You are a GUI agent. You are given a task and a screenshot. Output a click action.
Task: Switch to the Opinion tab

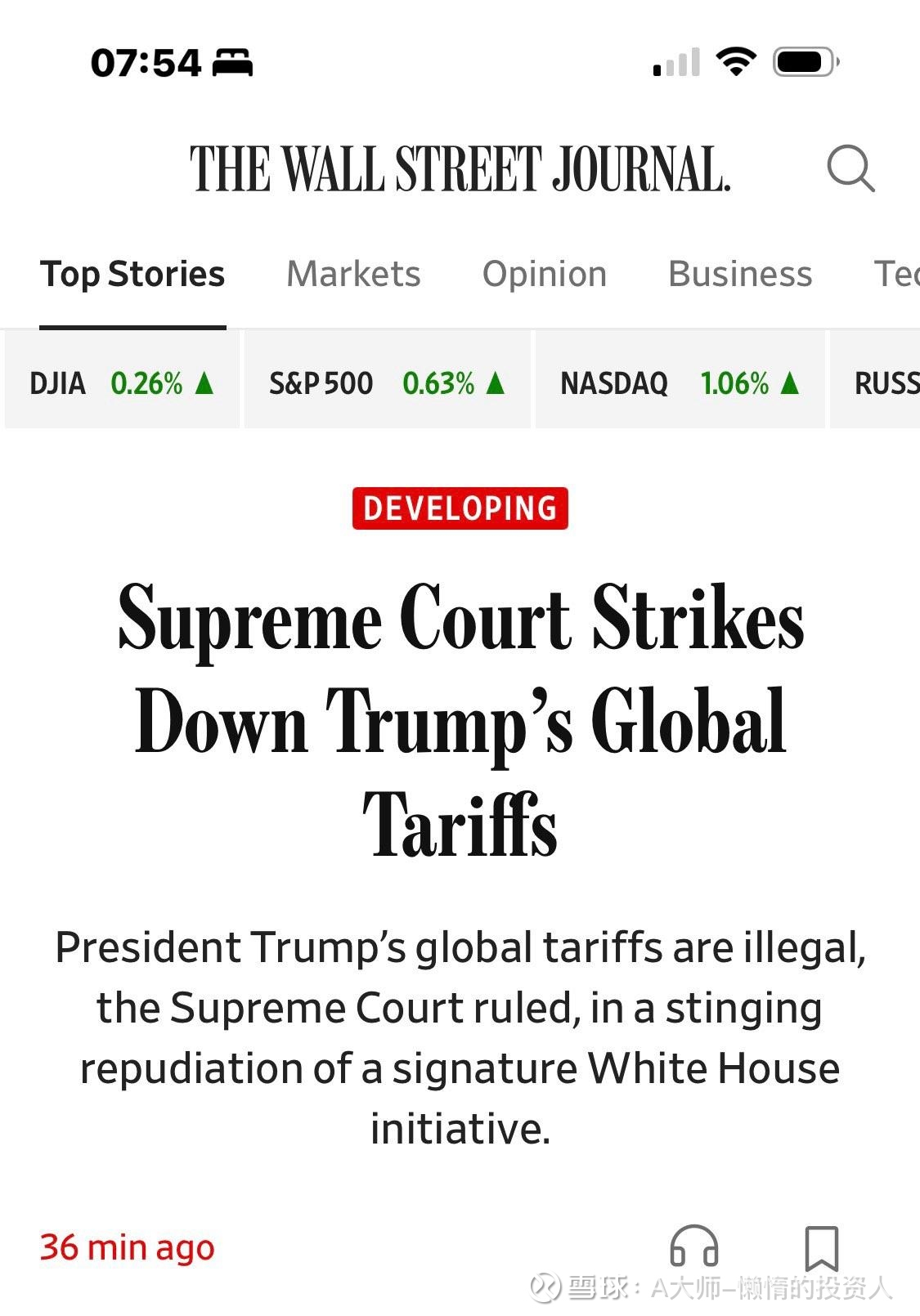click(x=545, y=274)
